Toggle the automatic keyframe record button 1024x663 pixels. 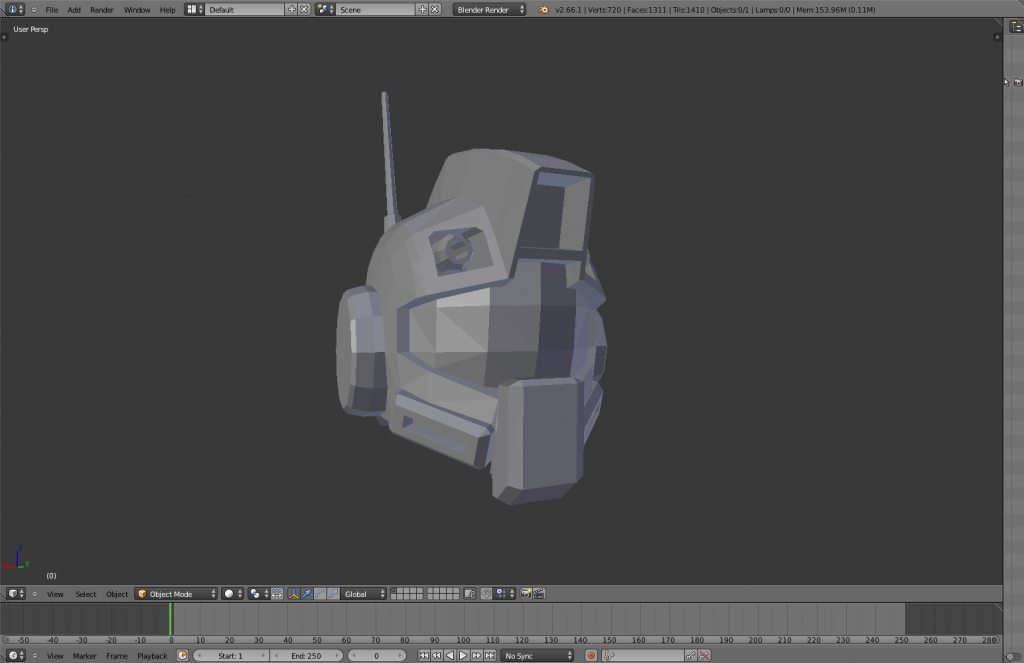(591, 656)
